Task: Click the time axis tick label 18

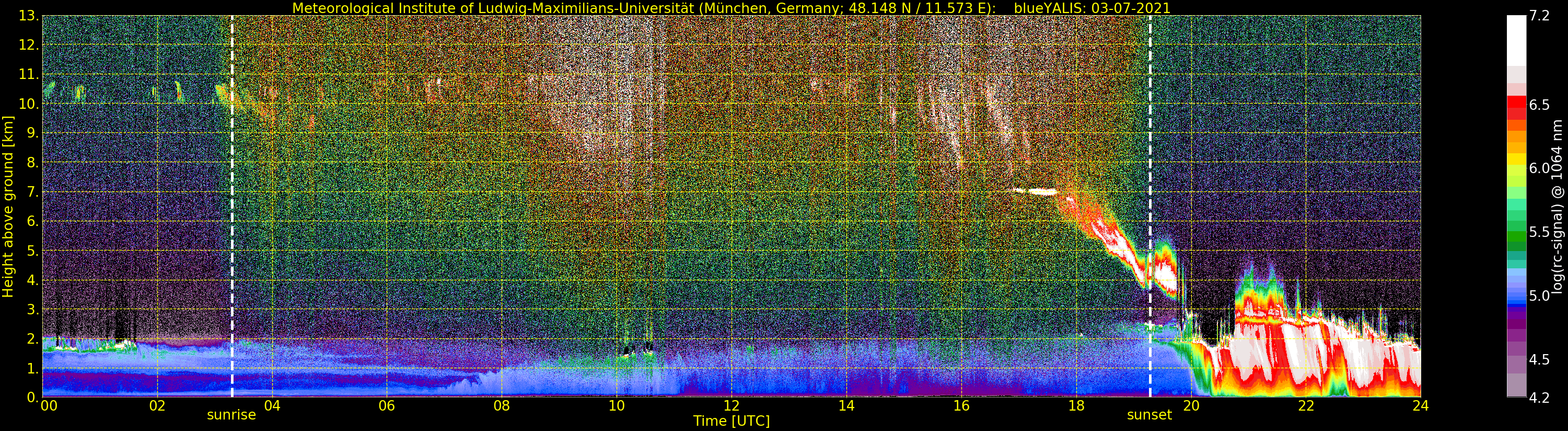Action: (1076, 406)
